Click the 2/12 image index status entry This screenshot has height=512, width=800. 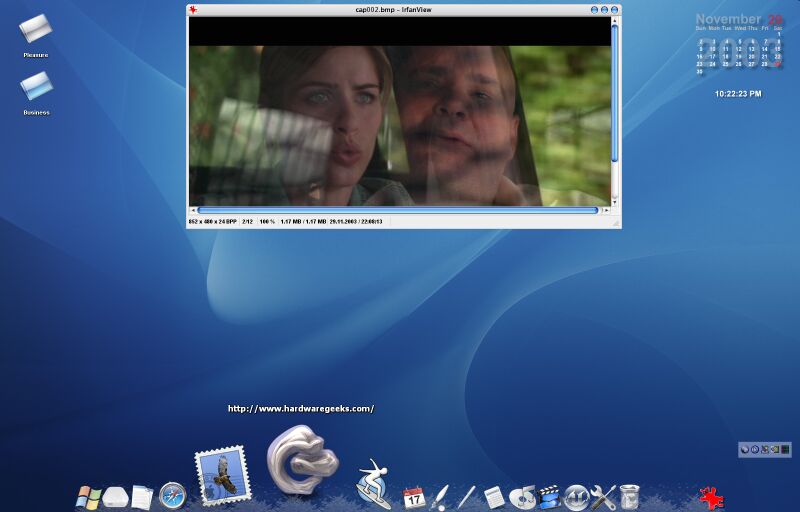247,222
